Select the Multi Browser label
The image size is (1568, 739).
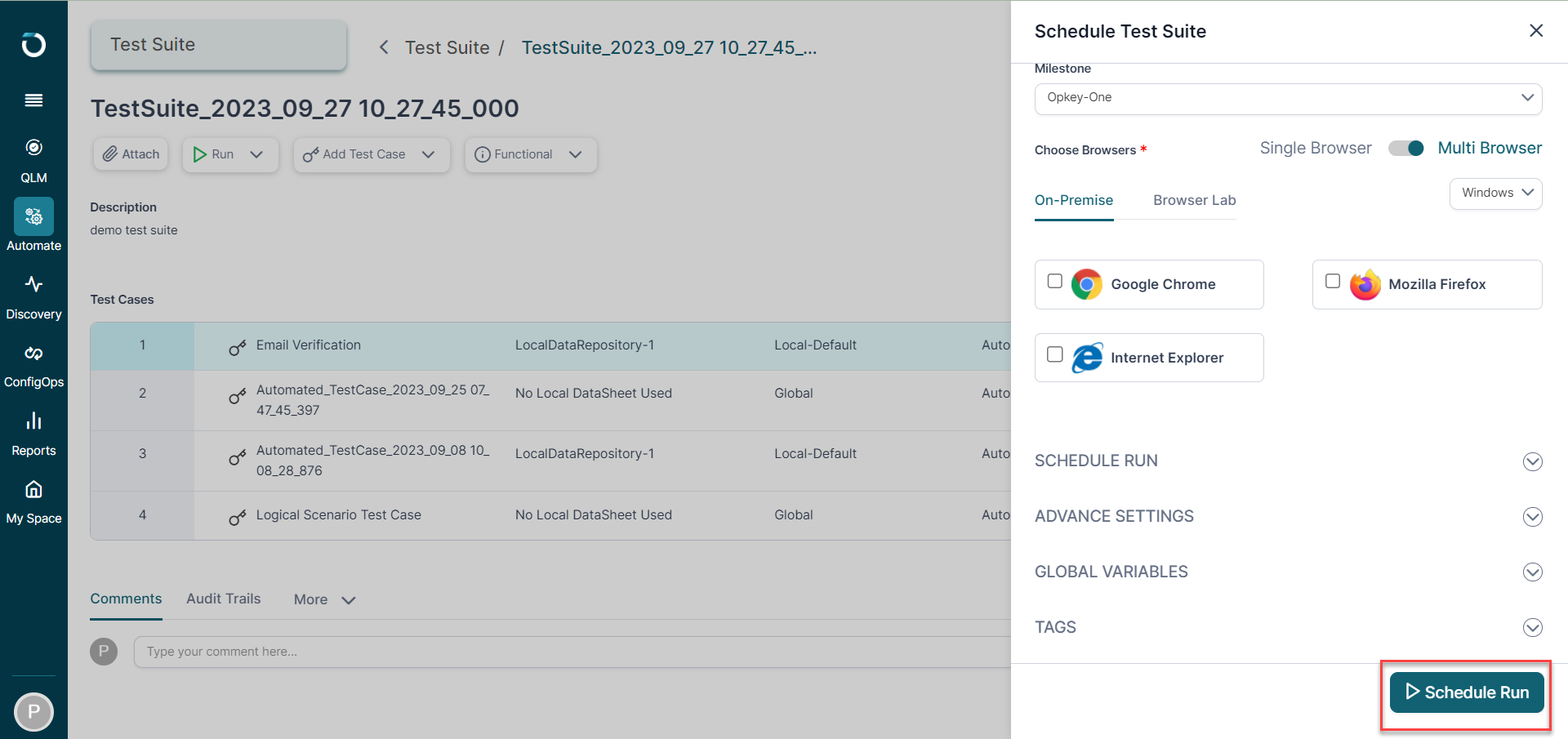(1490, 148)
